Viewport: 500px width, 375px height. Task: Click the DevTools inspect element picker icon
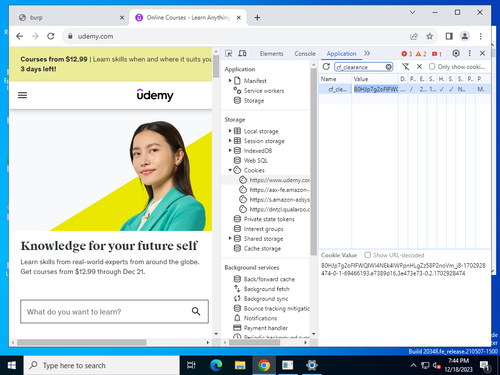coord(229,53)
